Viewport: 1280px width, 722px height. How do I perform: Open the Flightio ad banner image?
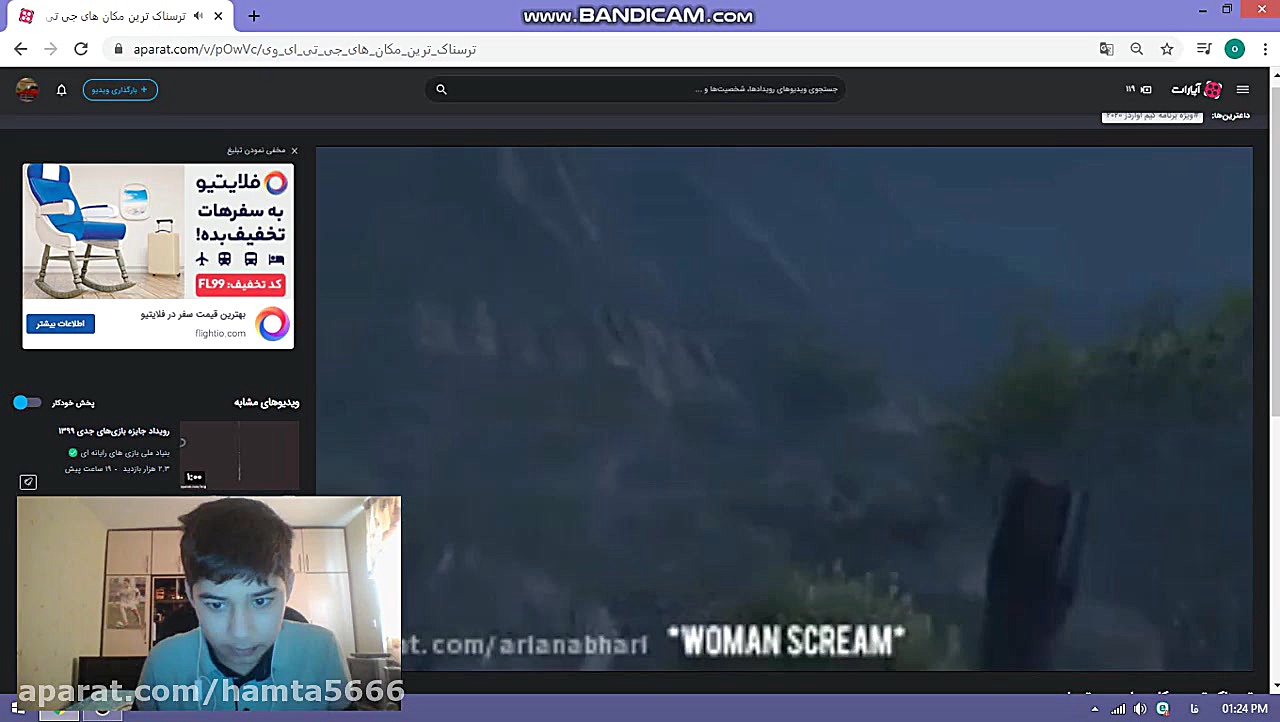click(x=158, y=231)
